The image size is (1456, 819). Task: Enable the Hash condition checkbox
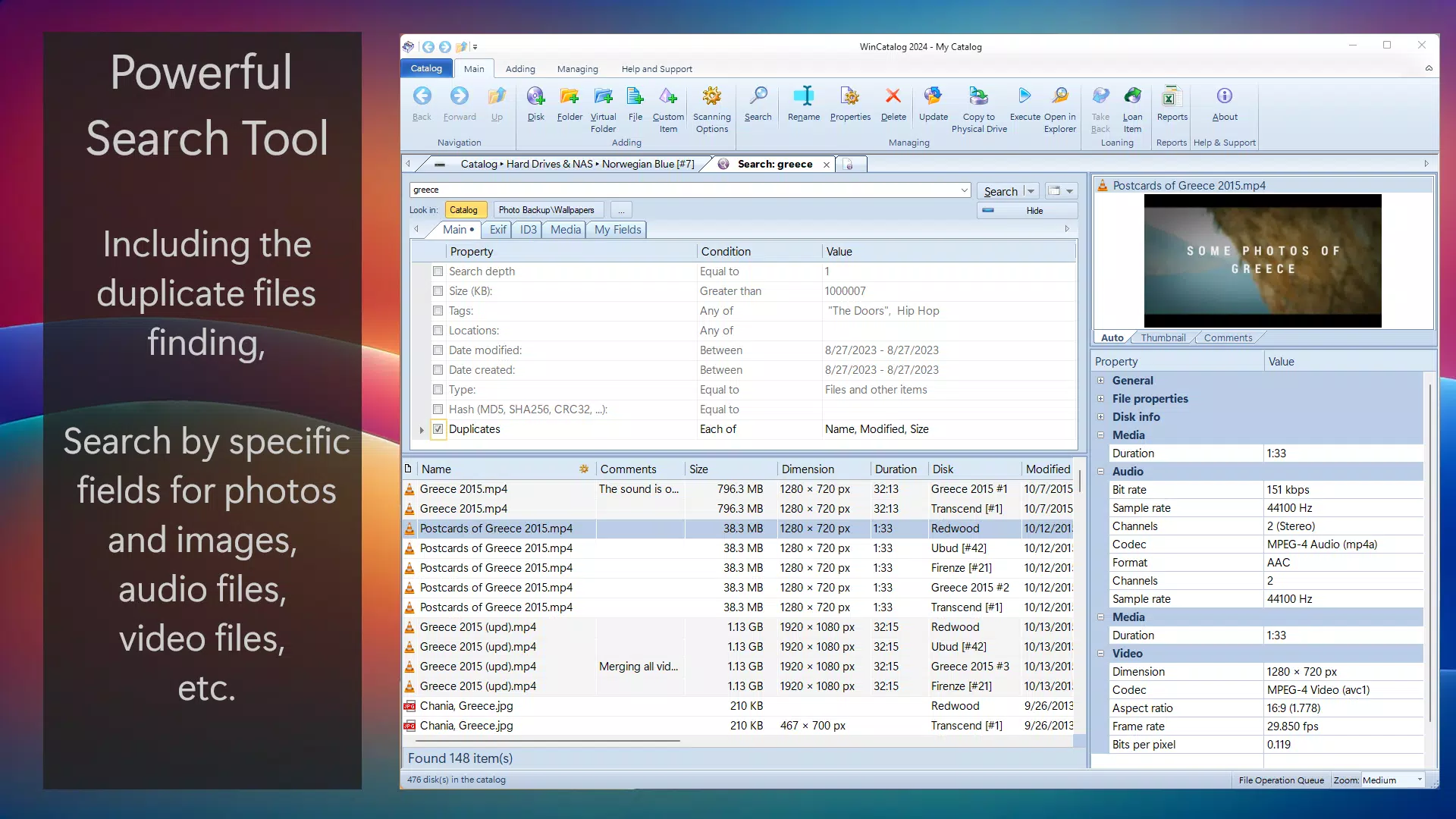pyautogui.click(x=438, y=409)
